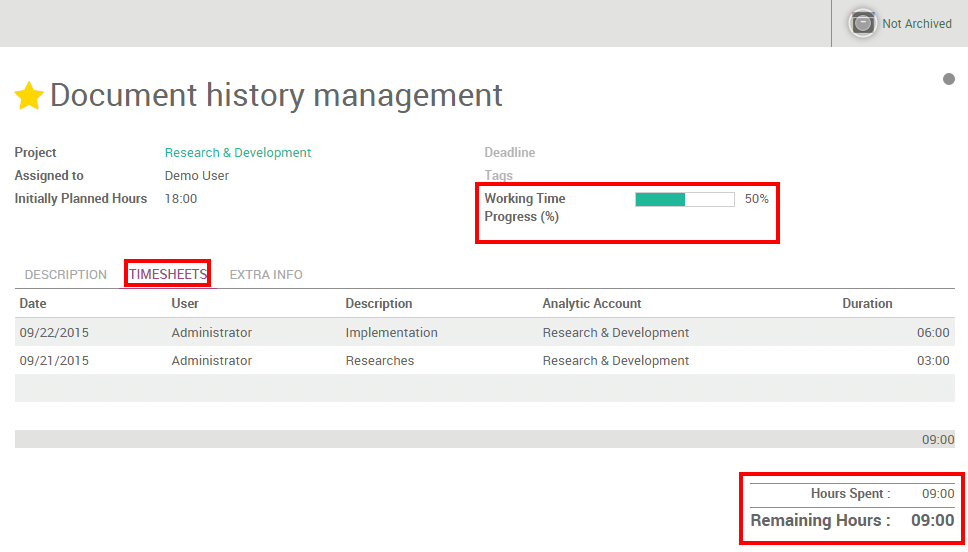Viewport: 968px width, 552px height.
Task: Click the Not Archived archive icon
Action: [x=862, y=23]
